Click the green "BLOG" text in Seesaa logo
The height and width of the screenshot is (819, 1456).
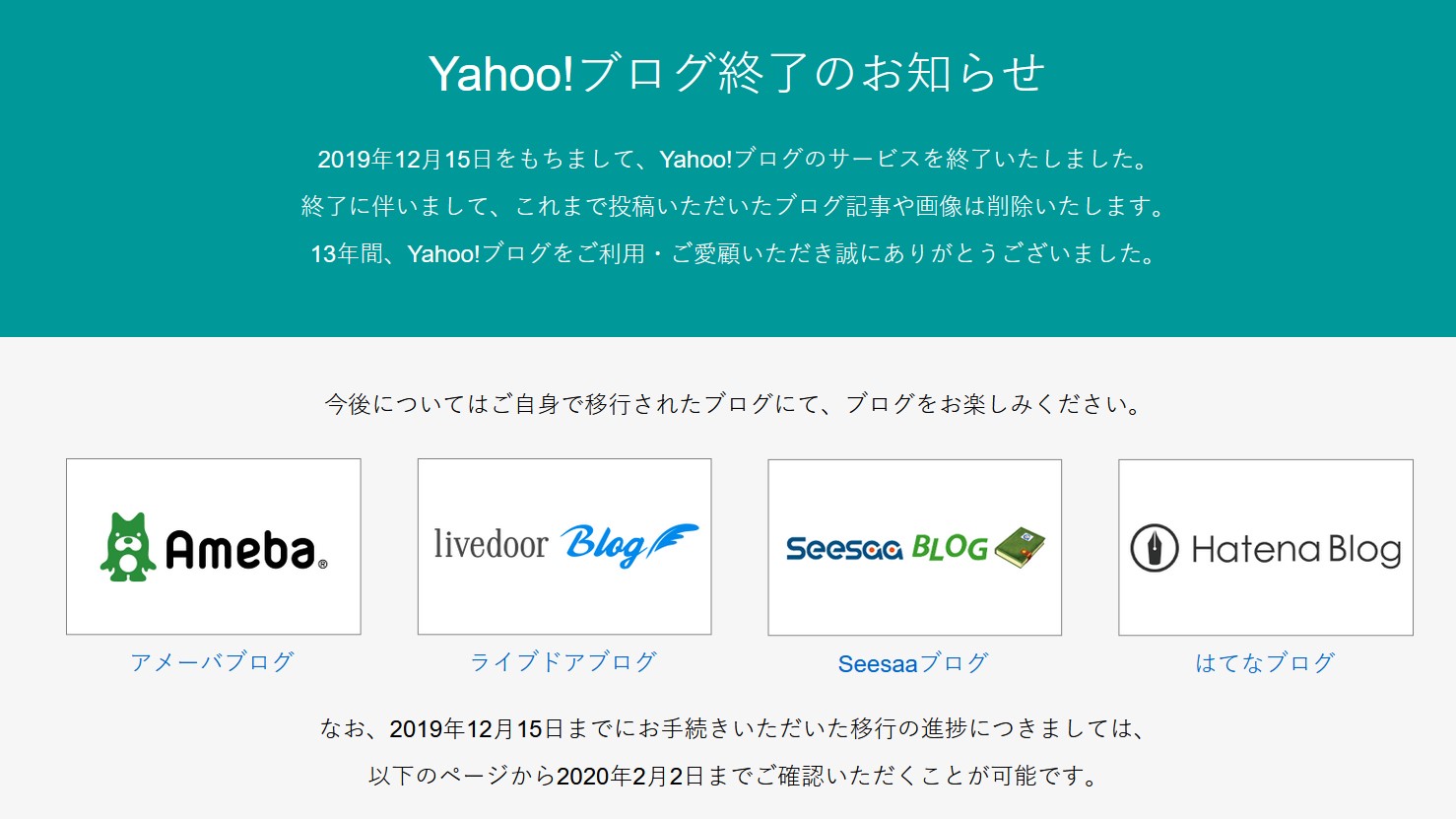point(950,548)
